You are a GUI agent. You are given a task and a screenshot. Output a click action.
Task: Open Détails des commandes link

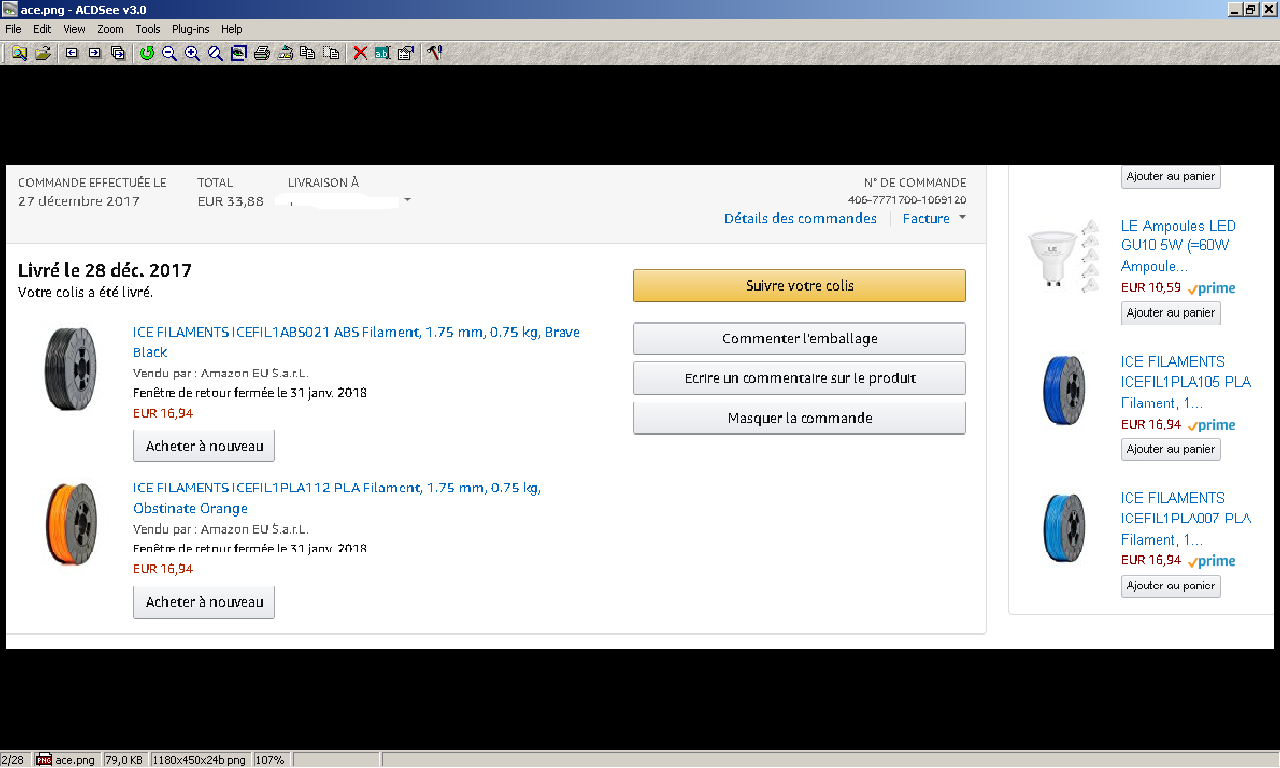(x=800, y=218)
